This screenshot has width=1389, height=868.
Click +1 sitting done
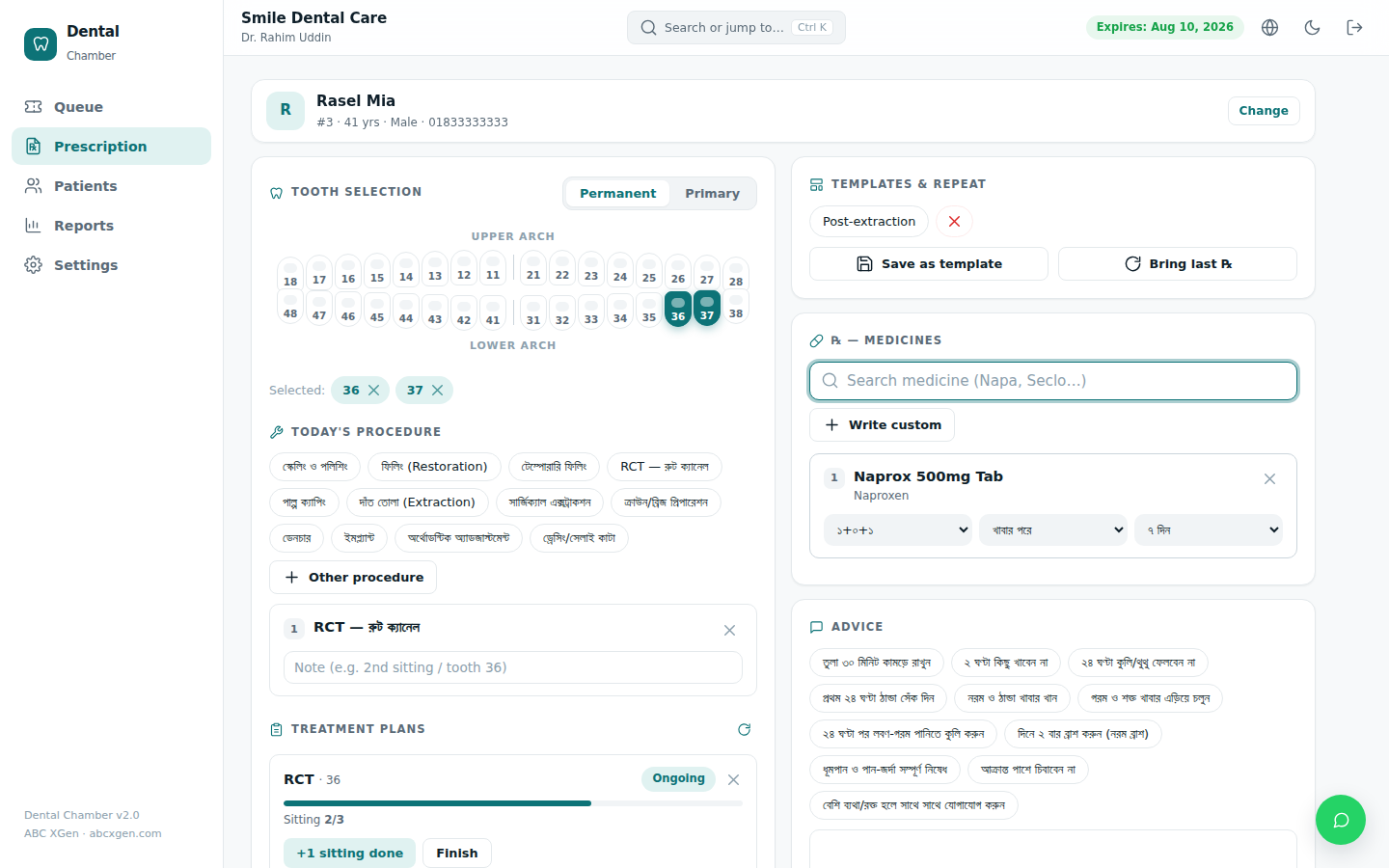[349, 854]
